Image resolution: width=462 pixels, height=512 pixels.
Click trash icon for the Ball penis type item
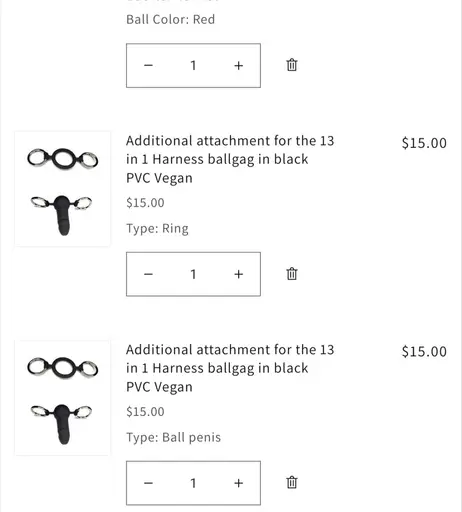click(292, 482)
